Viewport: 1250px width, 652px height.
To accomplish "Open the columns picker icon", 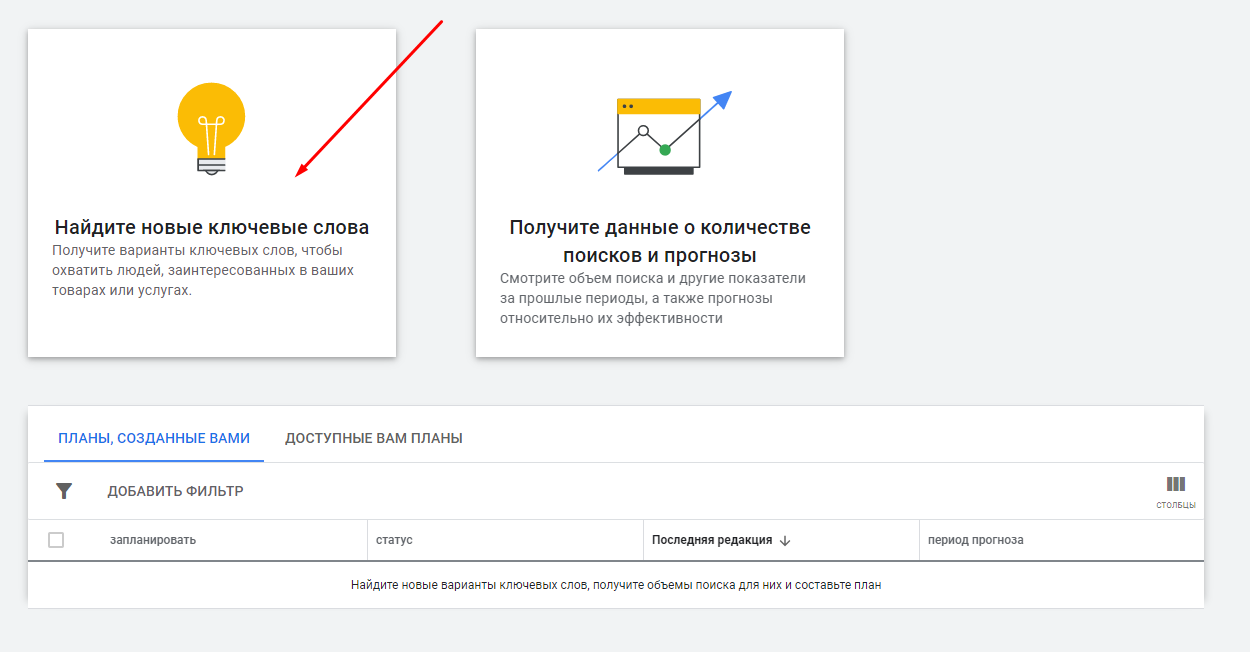I will [x=1175, y=484].
